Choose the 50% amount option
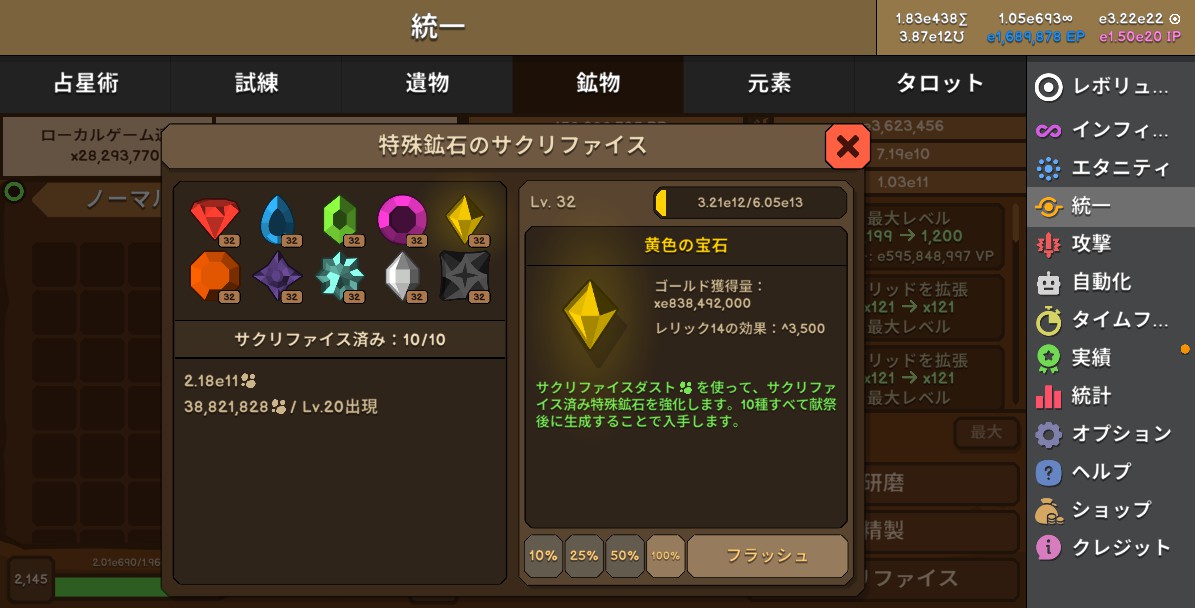Viewport: 1195px width, 608px height. [x=624, y=555]
